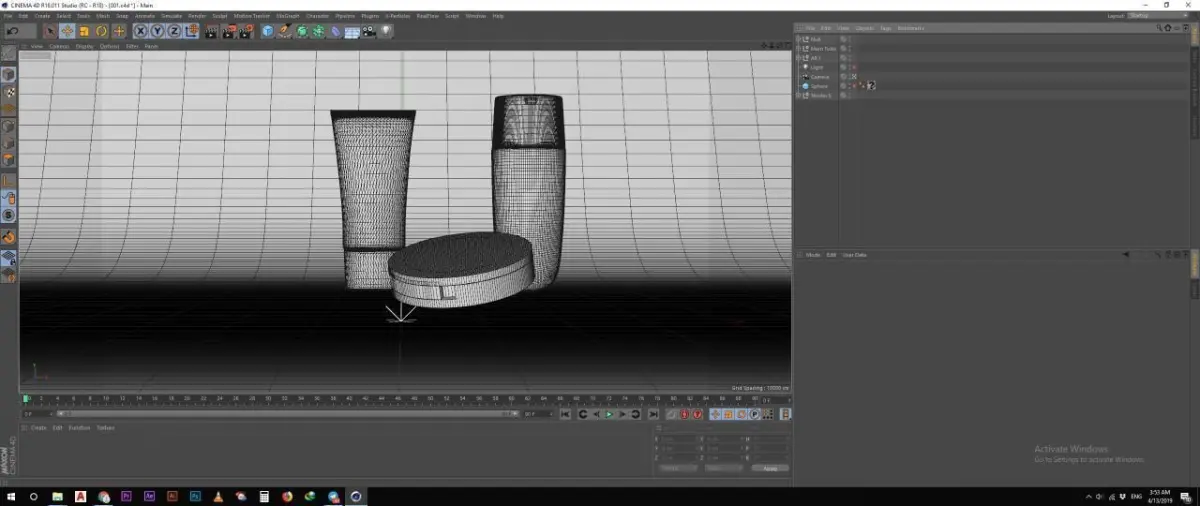
Task: Click Render View clapperboard icon
Action: [211, 32]
